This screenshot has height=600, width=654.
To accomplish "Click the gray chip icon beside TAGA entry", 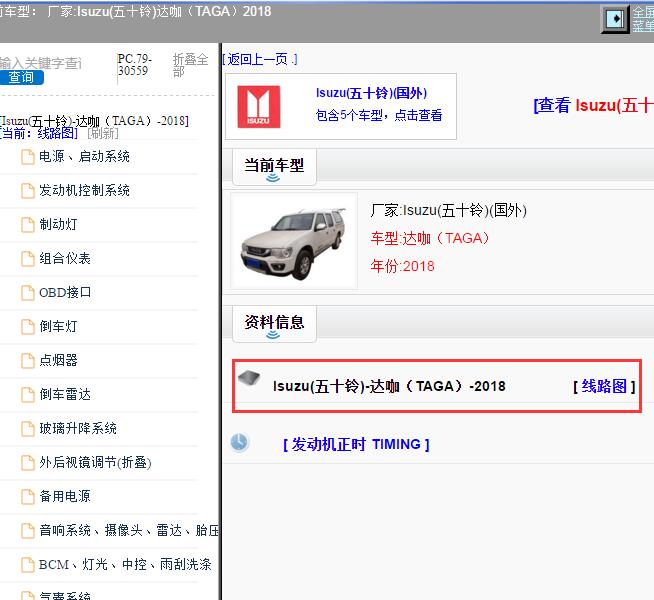I will click(249, 378).
